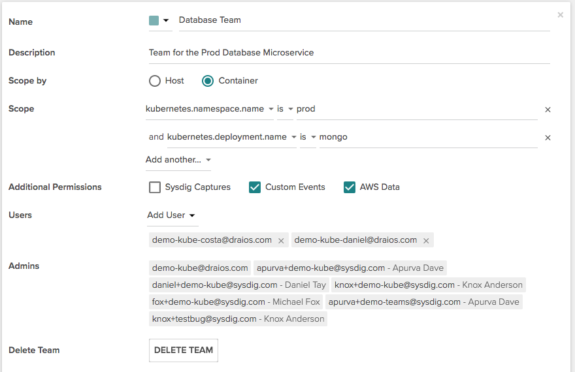The height and width of the screenshot is (372, 575).
Task: Click the Database Team name field
Action: click(x=364, y=20)
